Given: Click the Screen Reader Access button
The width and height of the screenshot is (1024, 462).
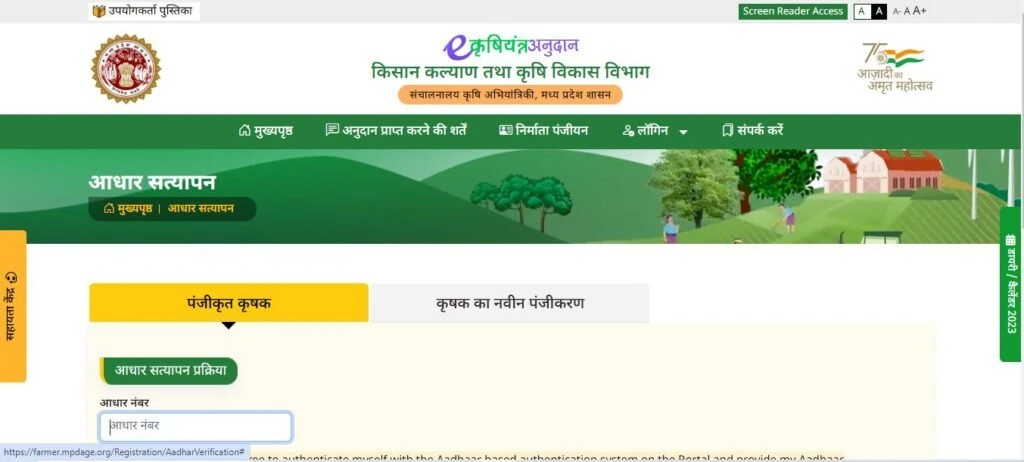Looking at the screenshot, I should 793,11.
